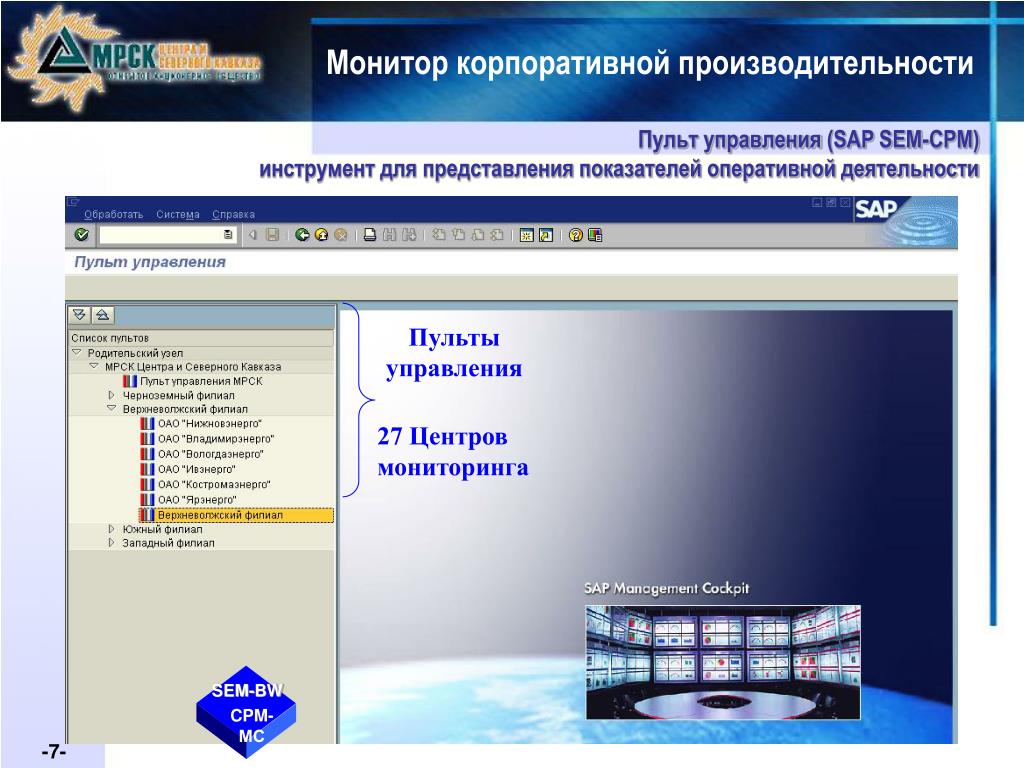Image resolution: width=1024 pixels, height=768 pixels.
Task: Click the Next Page icon
Action: [x=478, y=234]
